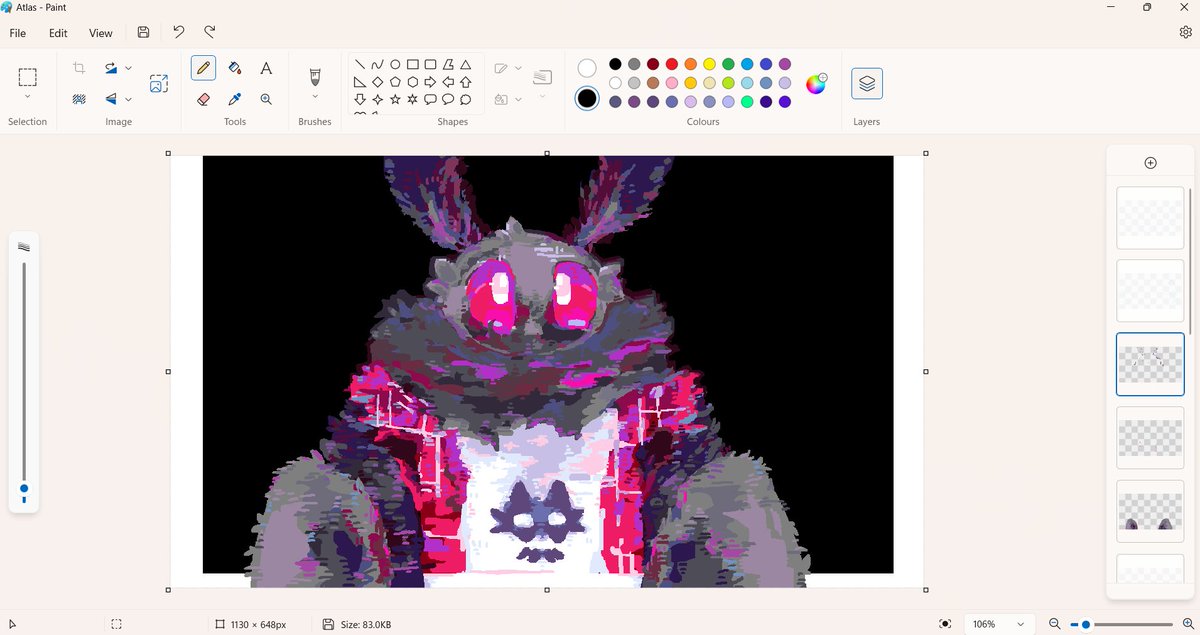The image size is (1200, 635).
Task: Pick the yellow colour swatch
Action: (709, 64)
